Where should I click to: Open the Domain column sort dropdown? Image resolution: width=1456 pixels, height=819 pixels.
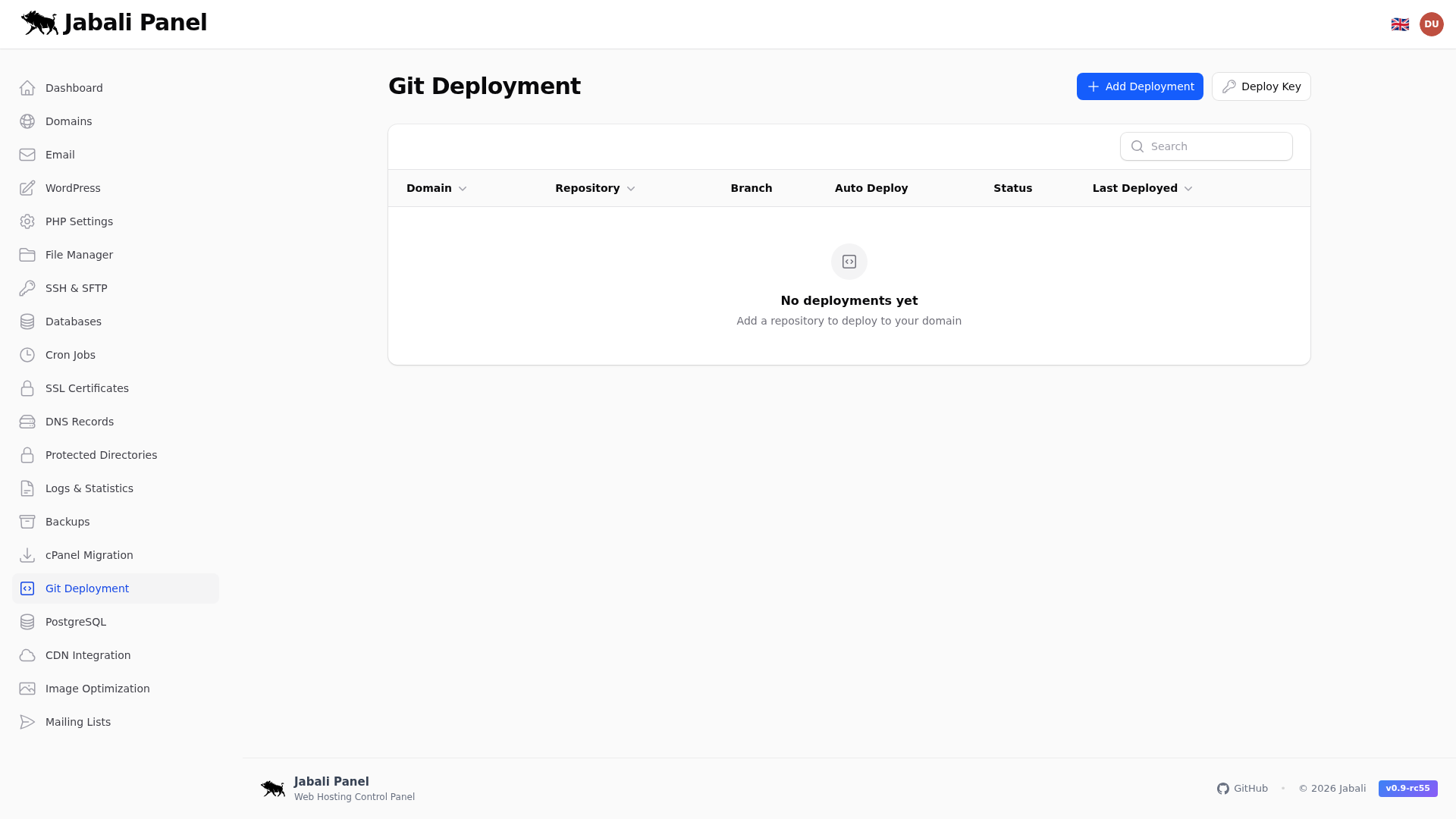[x=463, y=188]
